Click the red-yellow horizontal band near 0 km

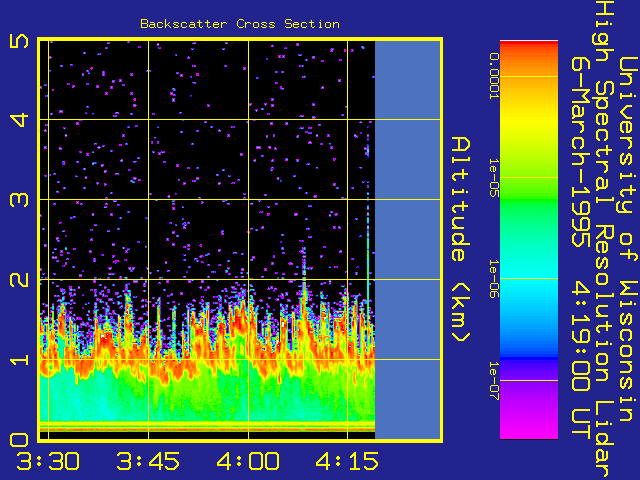pyautogui.click(x=207, y=427)
